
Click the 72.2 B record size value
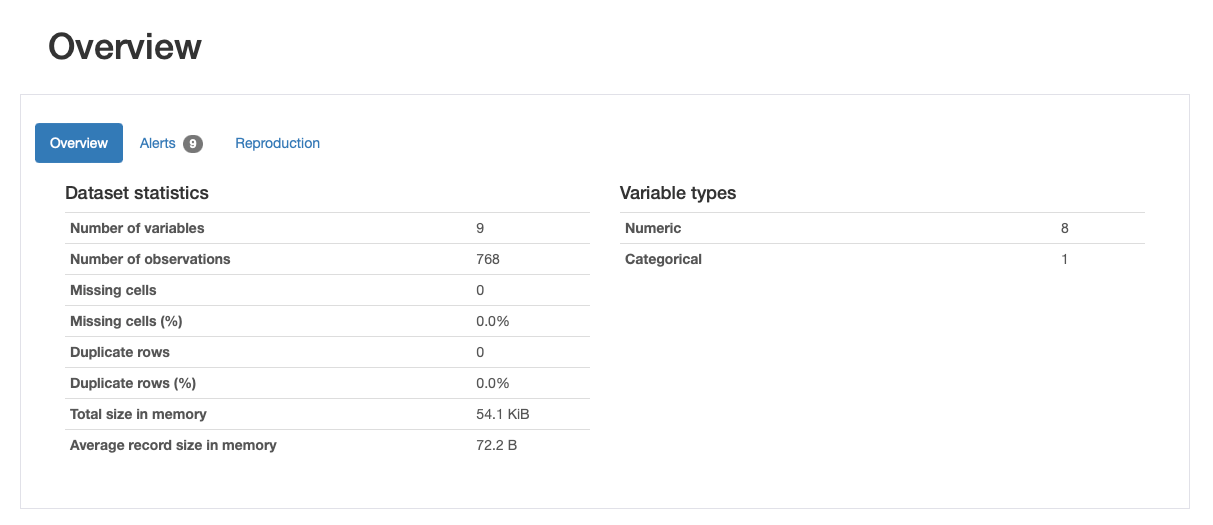(497, 445)
